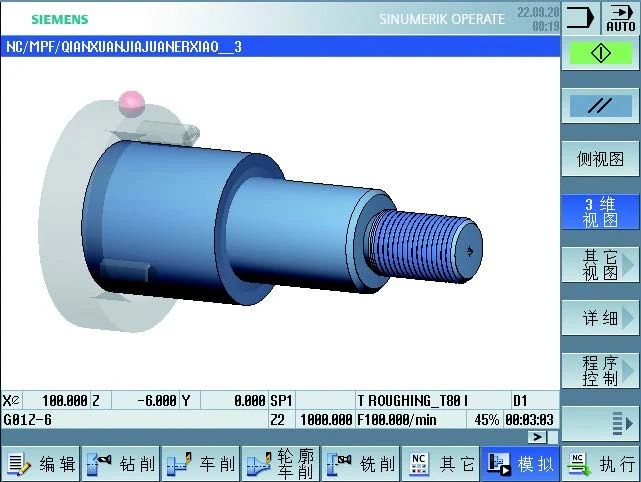Select the 钻削 (Drilling) softkey
641x482 pixels.
(120, 464)
